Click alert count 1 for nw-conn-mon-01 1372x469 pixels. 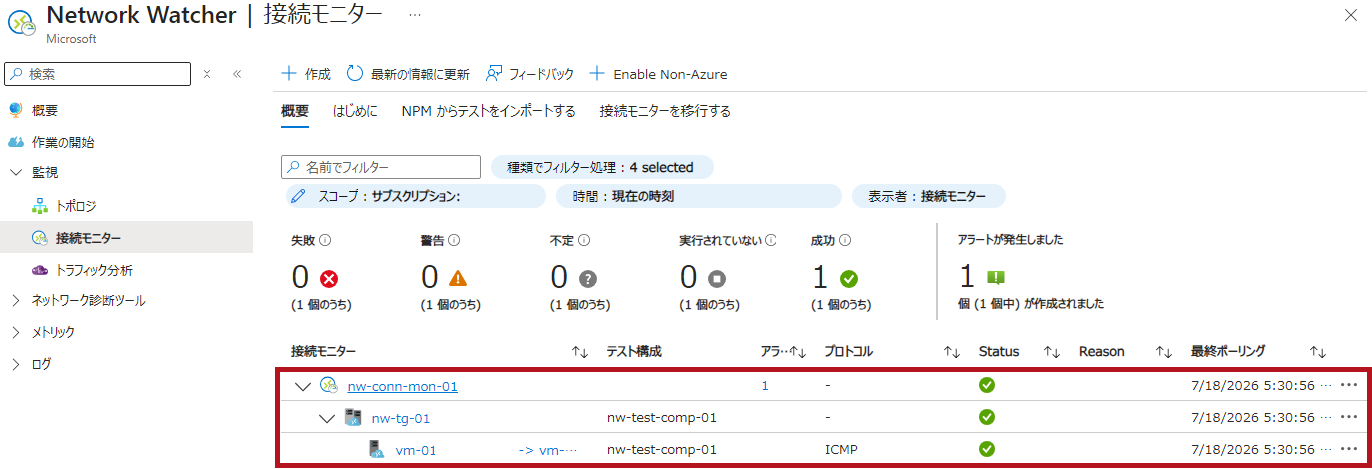click(765, 386)
